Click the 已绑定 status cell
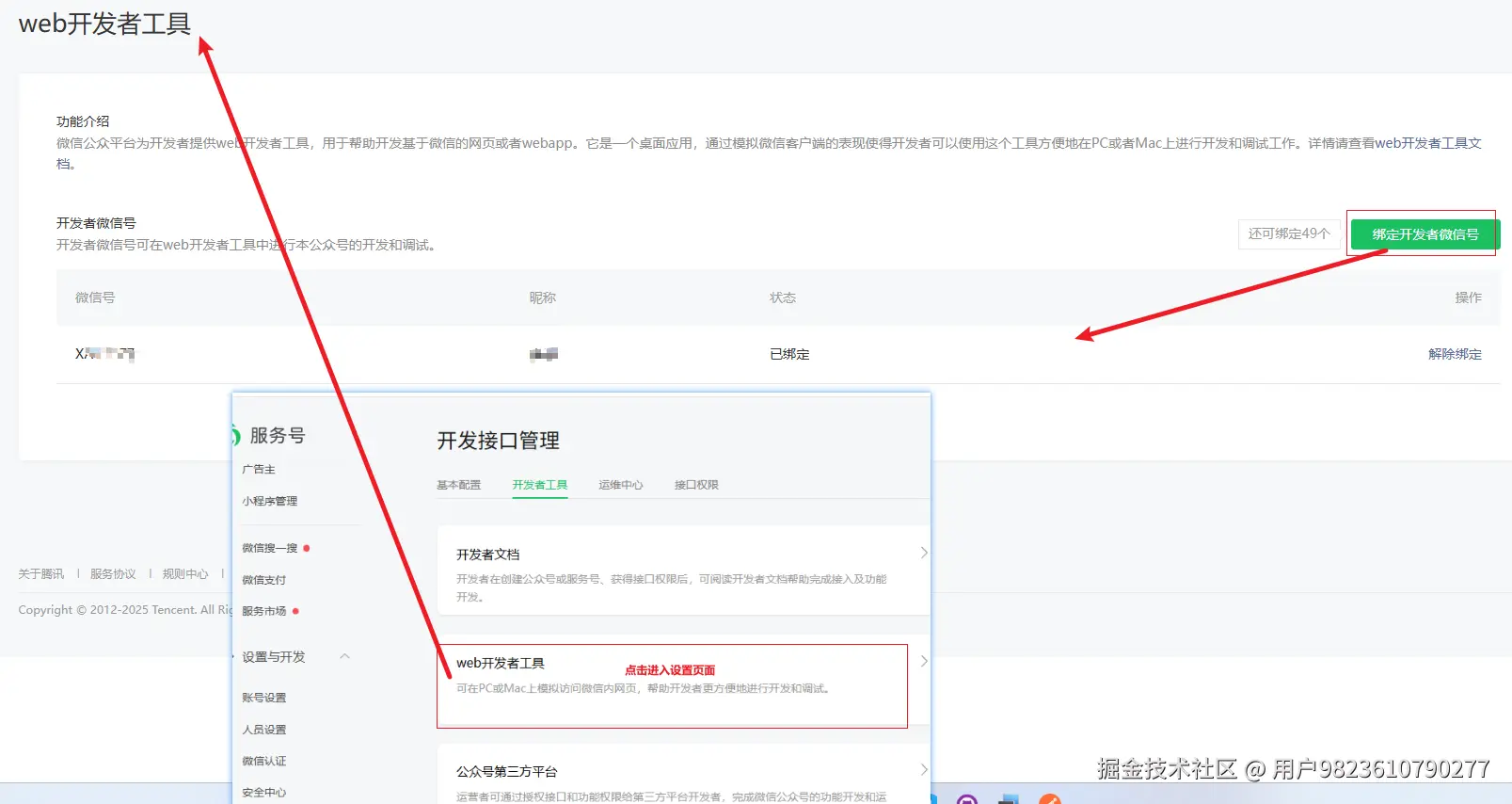Viewport: 1512px width, 804px height. [789, 354]
